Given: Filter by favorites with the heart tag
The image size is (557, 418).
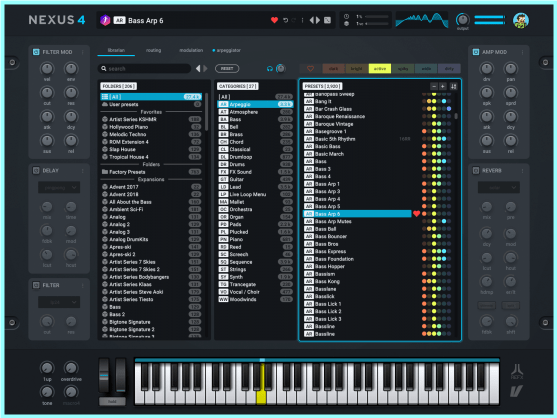Looking at the screenshot, I should pyautogui.click(x=310, y=69).
